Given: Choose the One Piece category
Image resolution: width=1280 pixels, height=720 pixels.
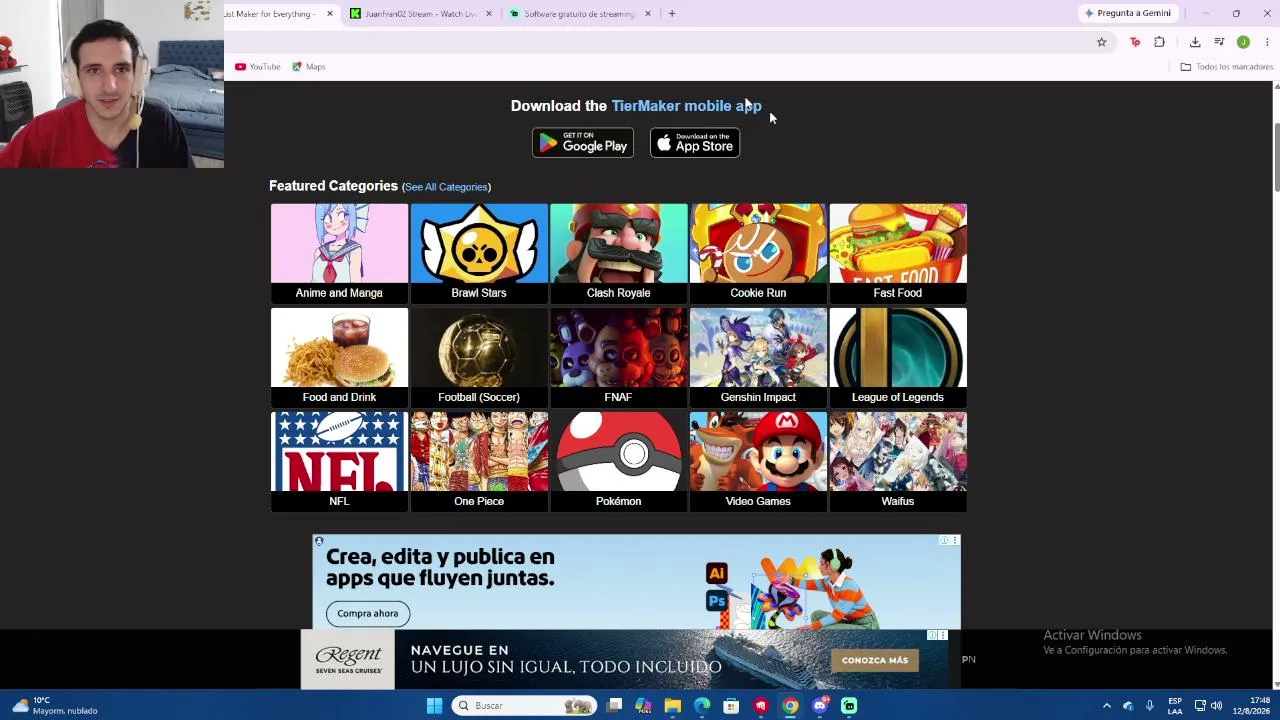Looking at the screenshot, I should pyautogui.click(x=479, y=461).
